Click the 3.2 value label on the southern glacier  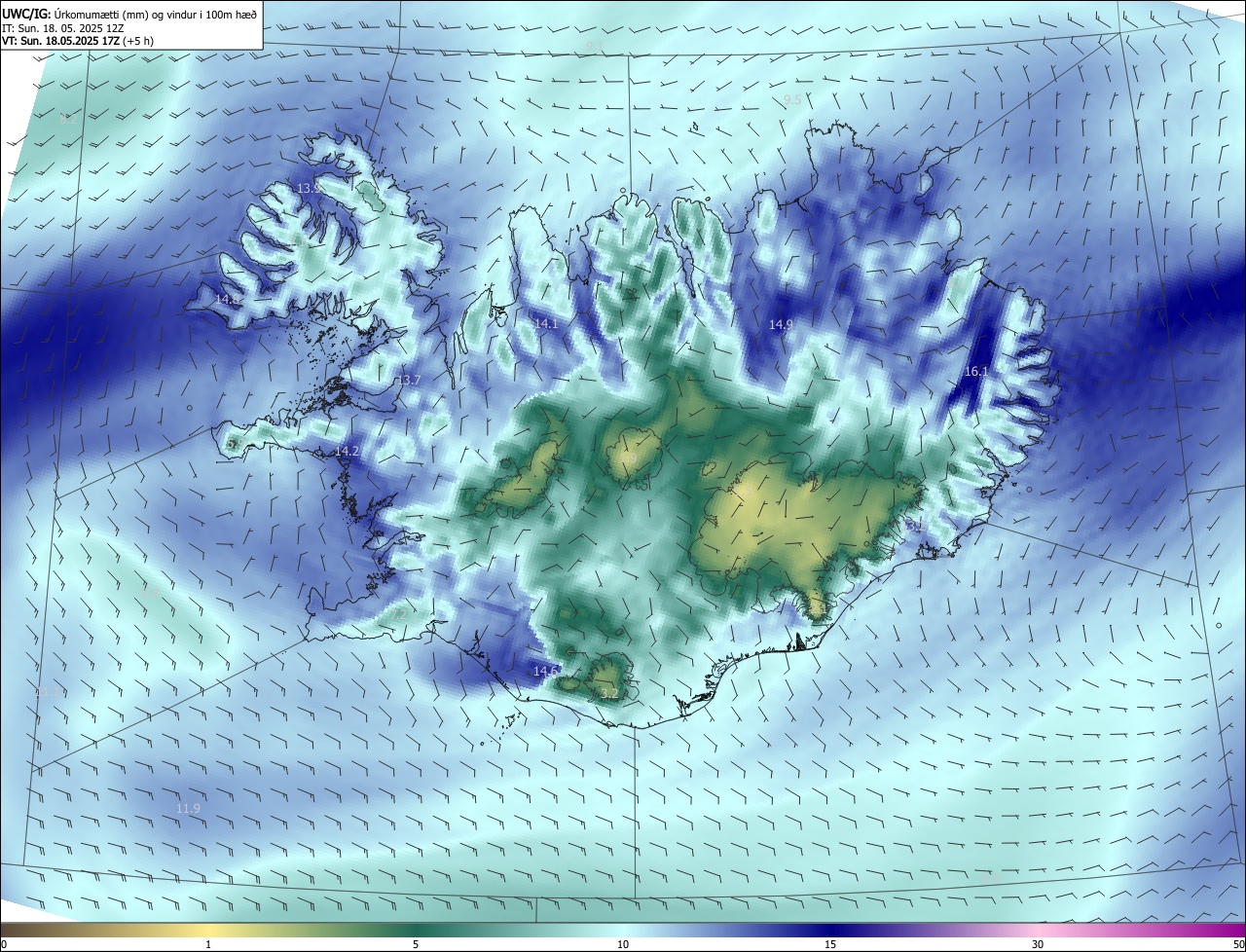tap(609, 693)
